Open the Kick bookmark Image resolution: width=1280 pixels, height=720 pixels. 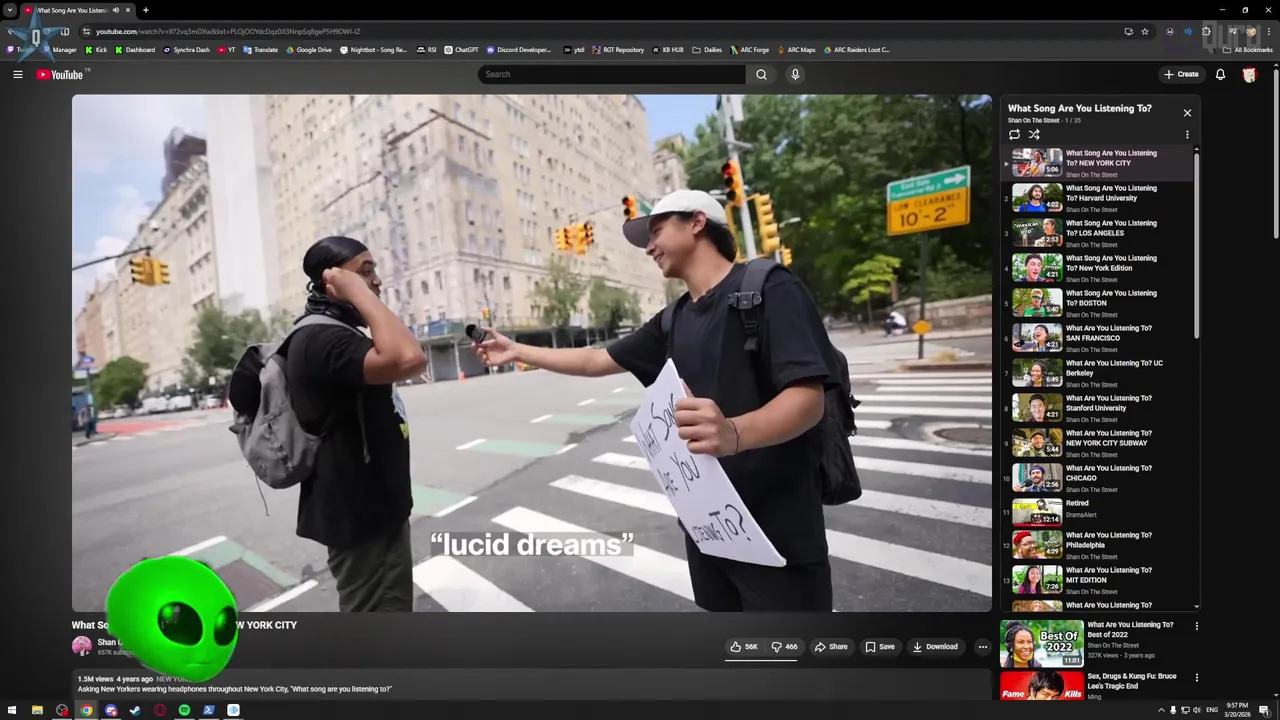[96, 49]
